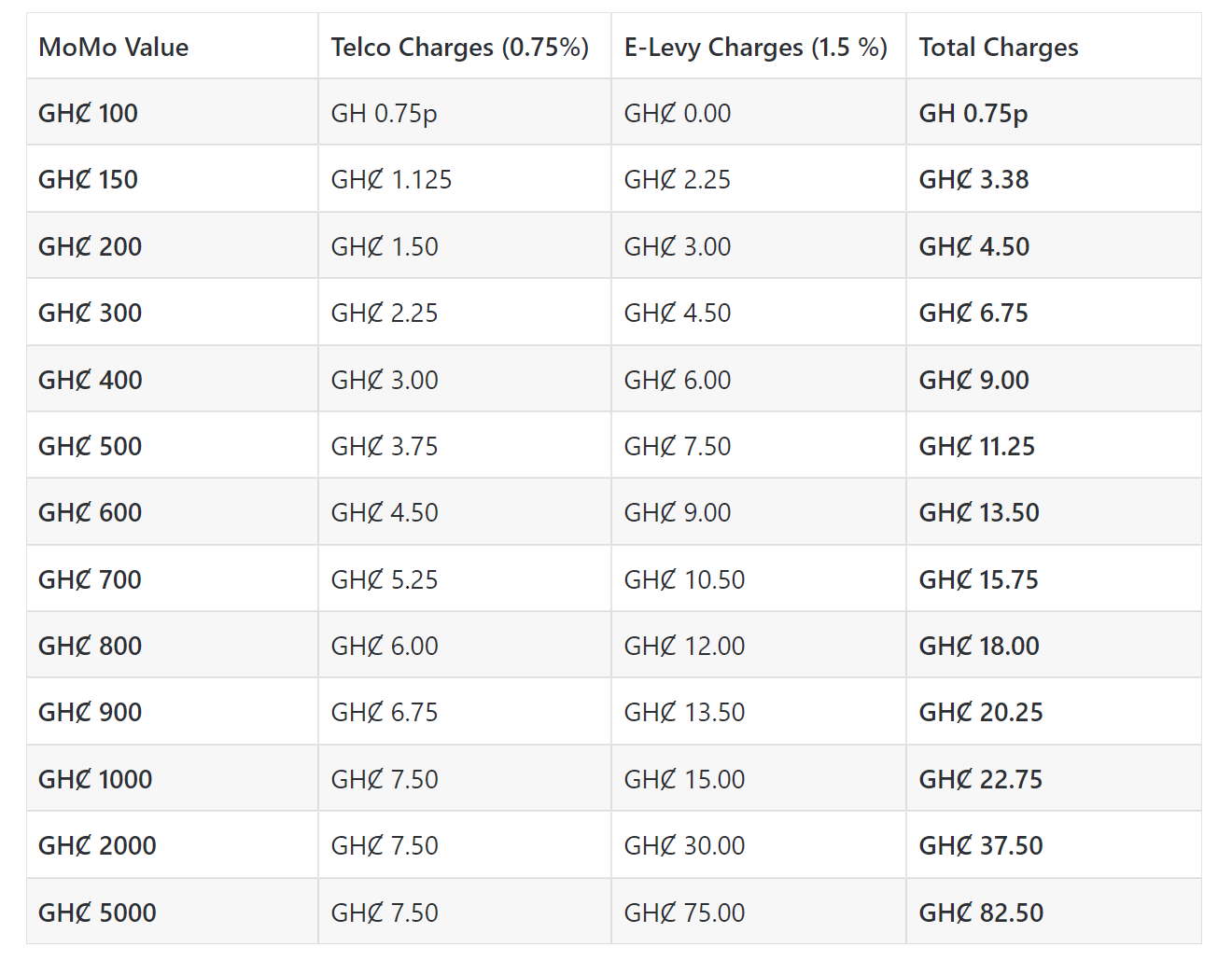
Task: Select the GH₵ 100 MoMo value cell
Action: [88, 114]
